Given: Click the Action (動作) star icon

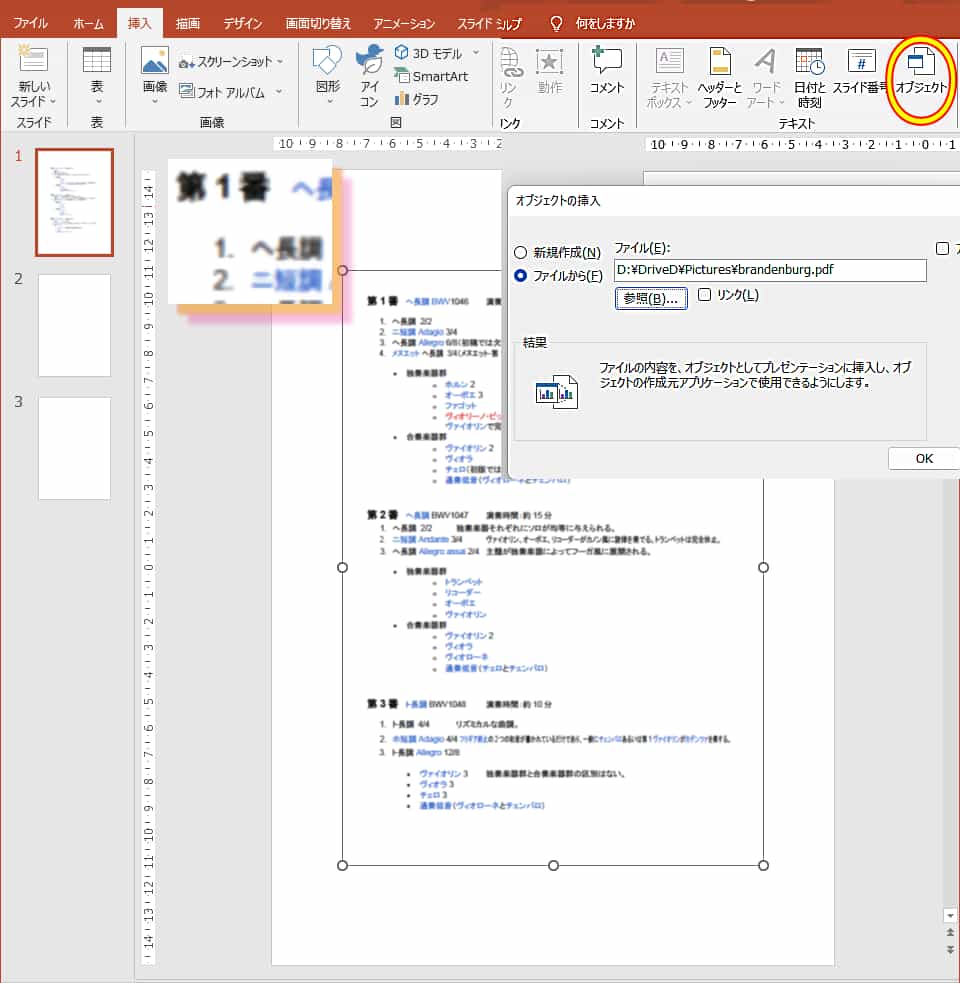Looking at the screenshot, I should click(x=549, y=61).
